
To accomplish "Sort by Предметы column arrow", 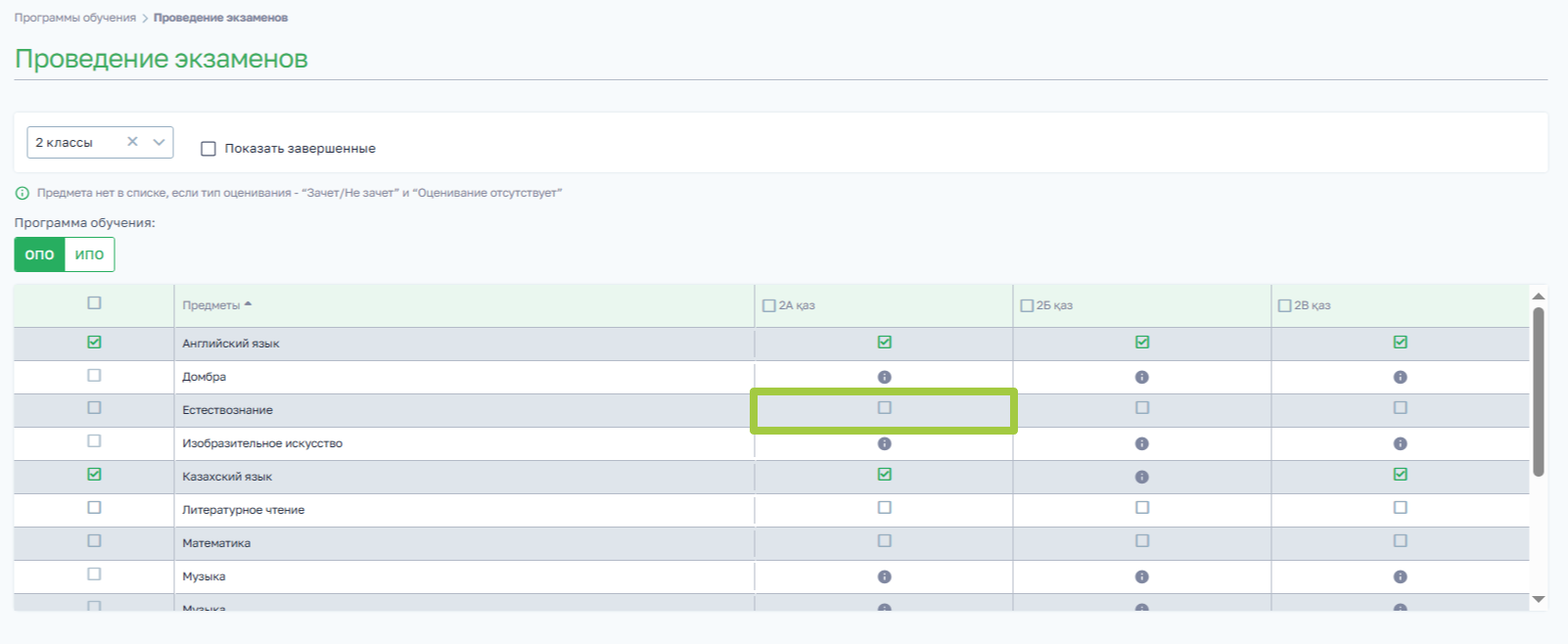I will pyautogui.click(x=248, y=304).
